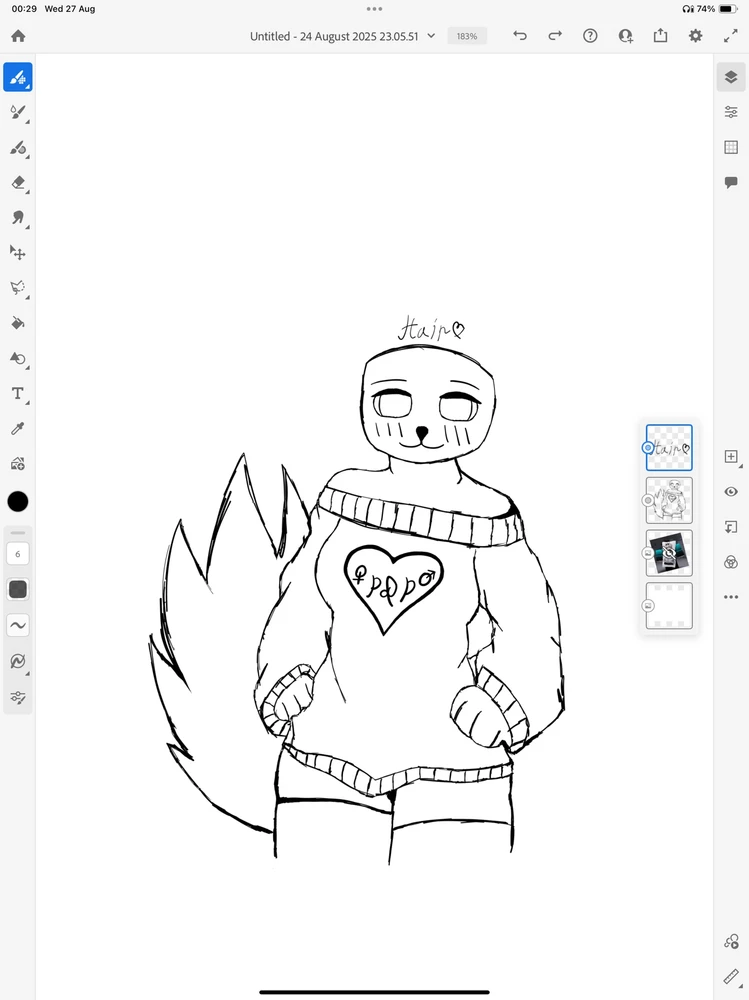The image size is (749, 1000).
Task: Open the Help menu
Action: click(590, 36)
